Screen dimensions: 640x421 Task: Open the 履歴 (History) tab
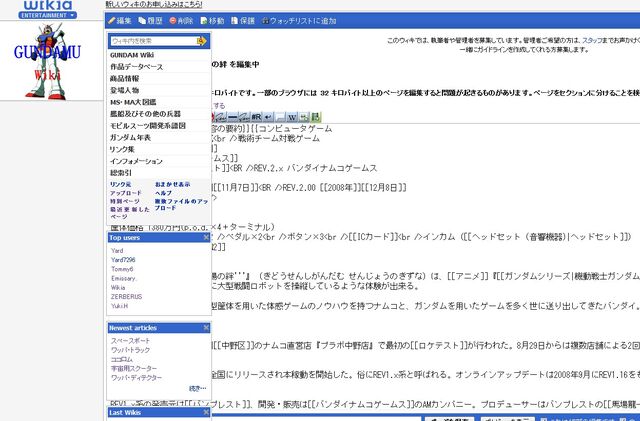(x=150, y=21)
